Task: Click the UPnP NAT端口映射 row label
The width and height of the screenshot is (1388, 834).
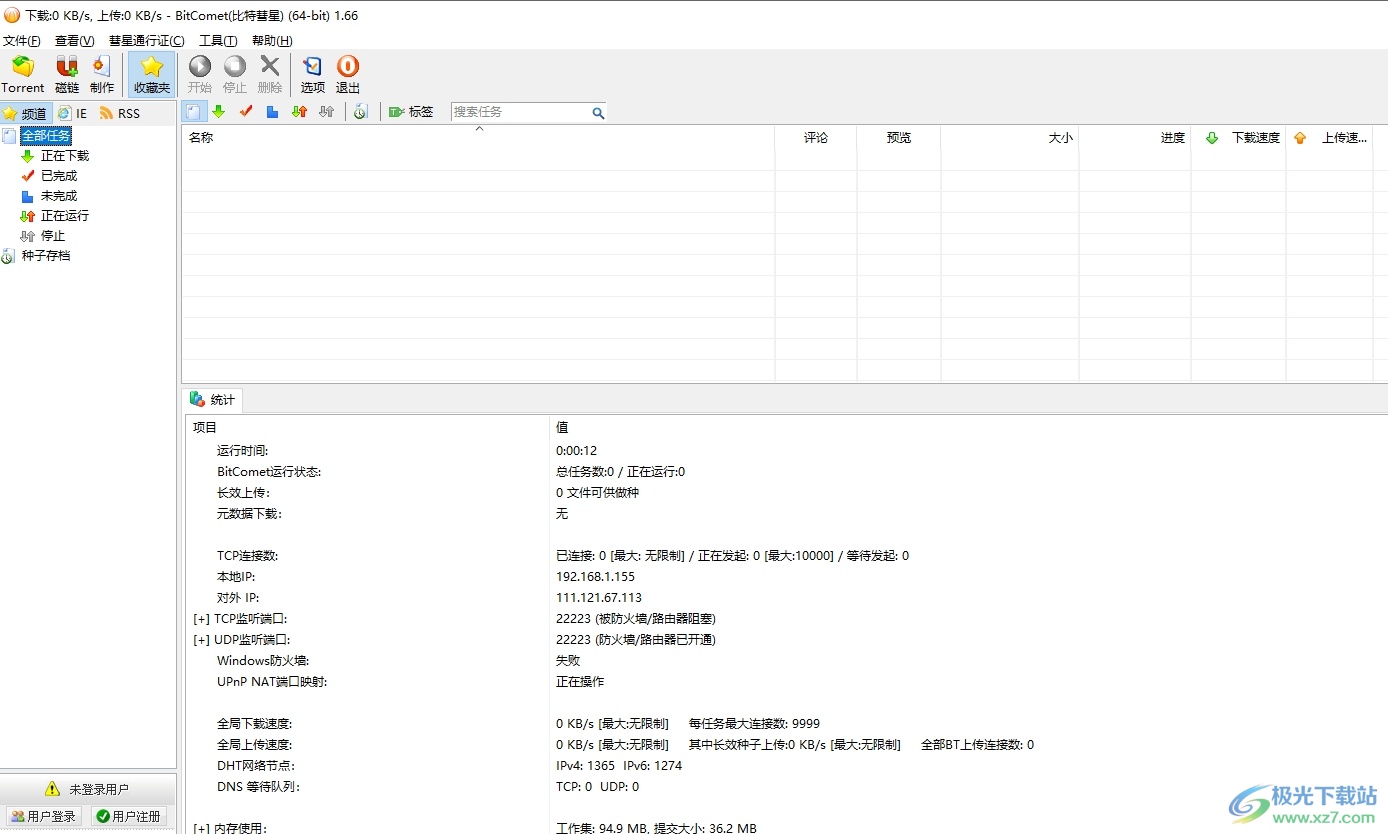Action: coord(272,682)
